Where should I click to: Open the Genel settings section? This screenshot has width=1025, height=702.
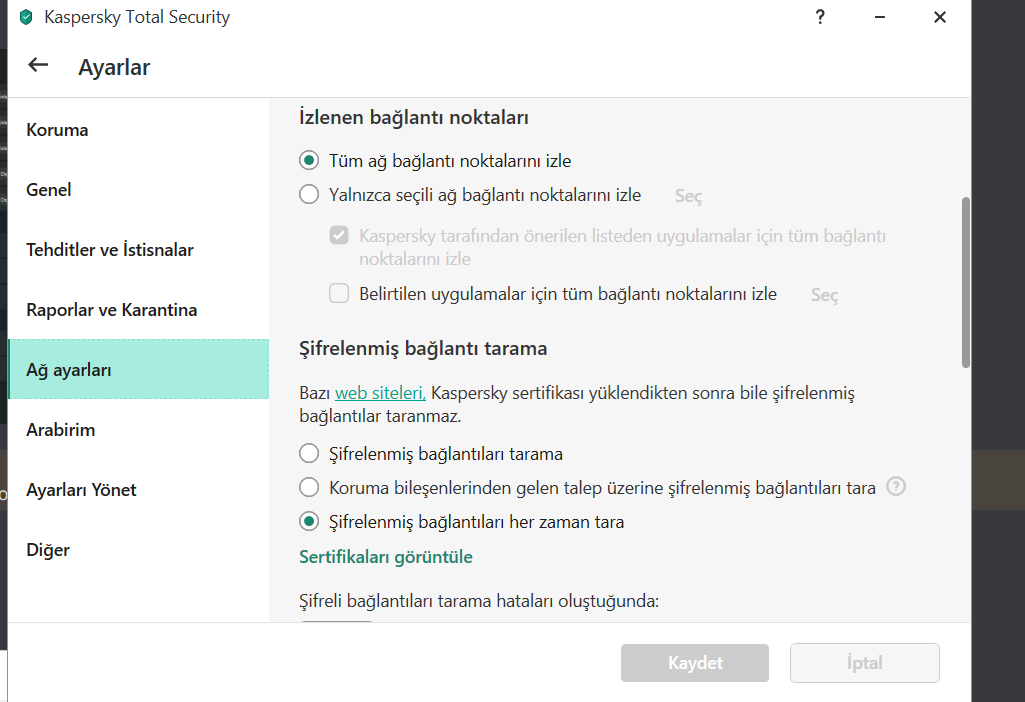[x=139, y=190]
